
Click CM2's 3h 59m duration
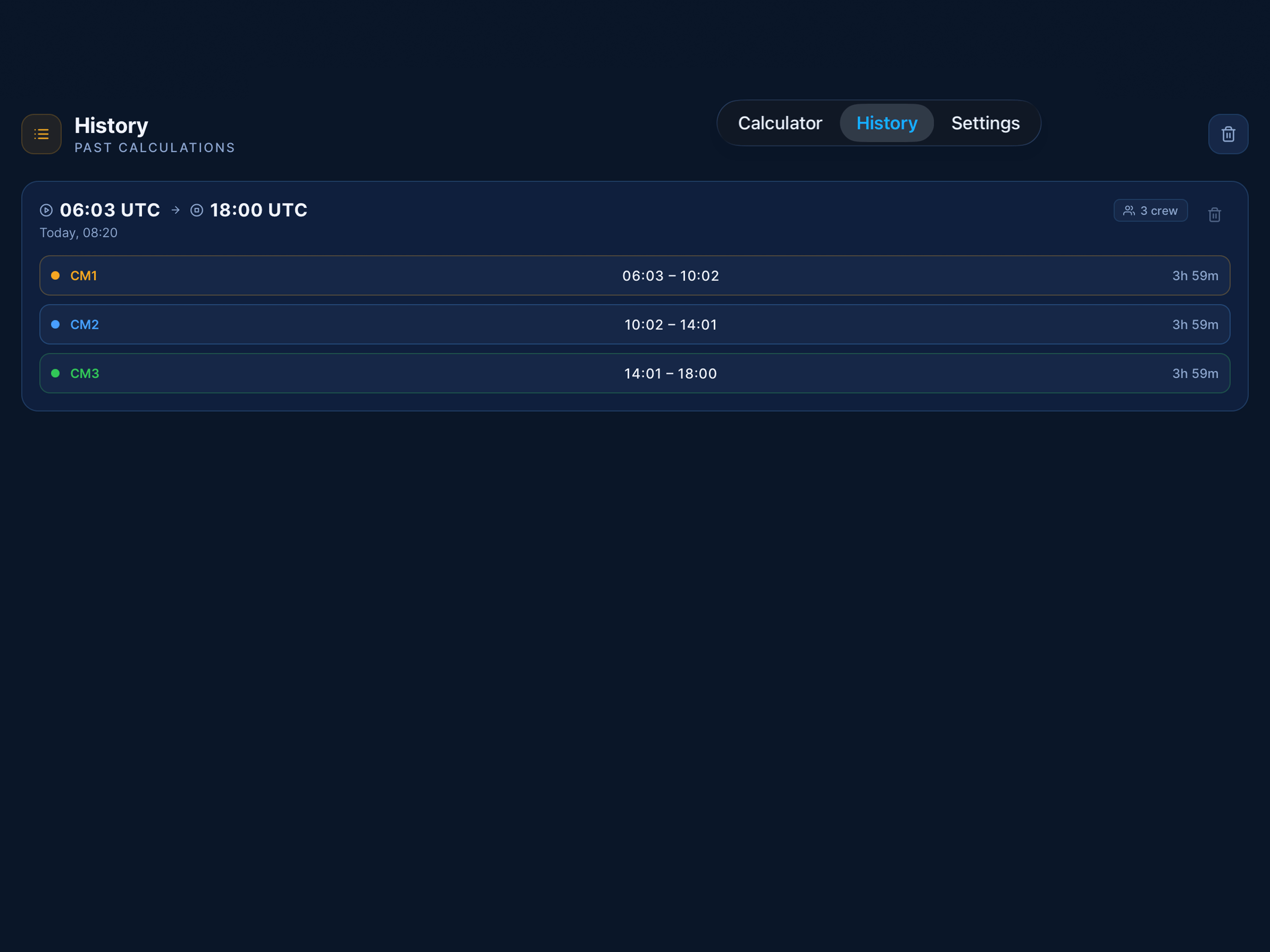point(1195,325)
